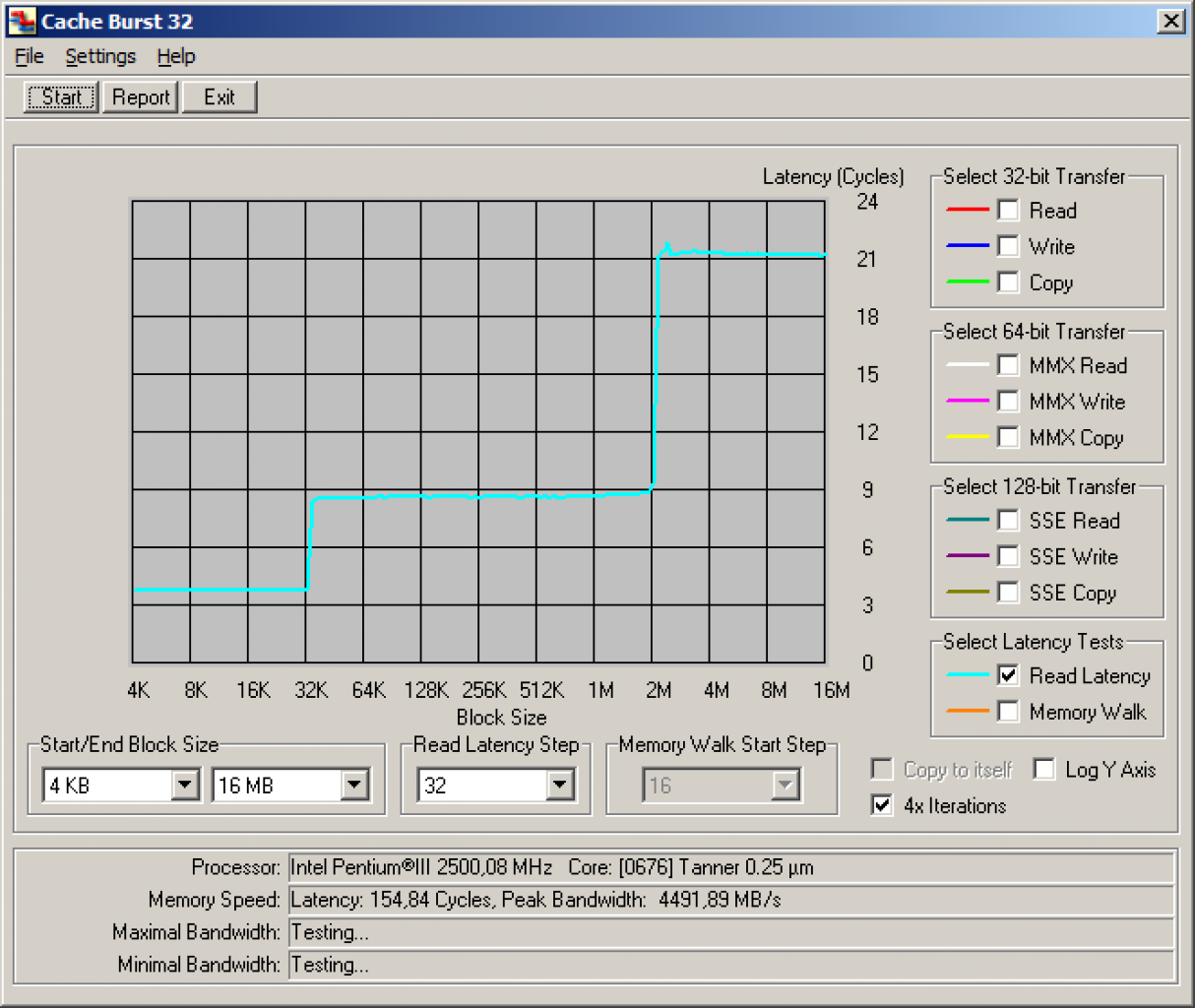The height and width of the screenshot is (1008, 1195).
Task: Open the Settings menu
Action: pos(100,56)
